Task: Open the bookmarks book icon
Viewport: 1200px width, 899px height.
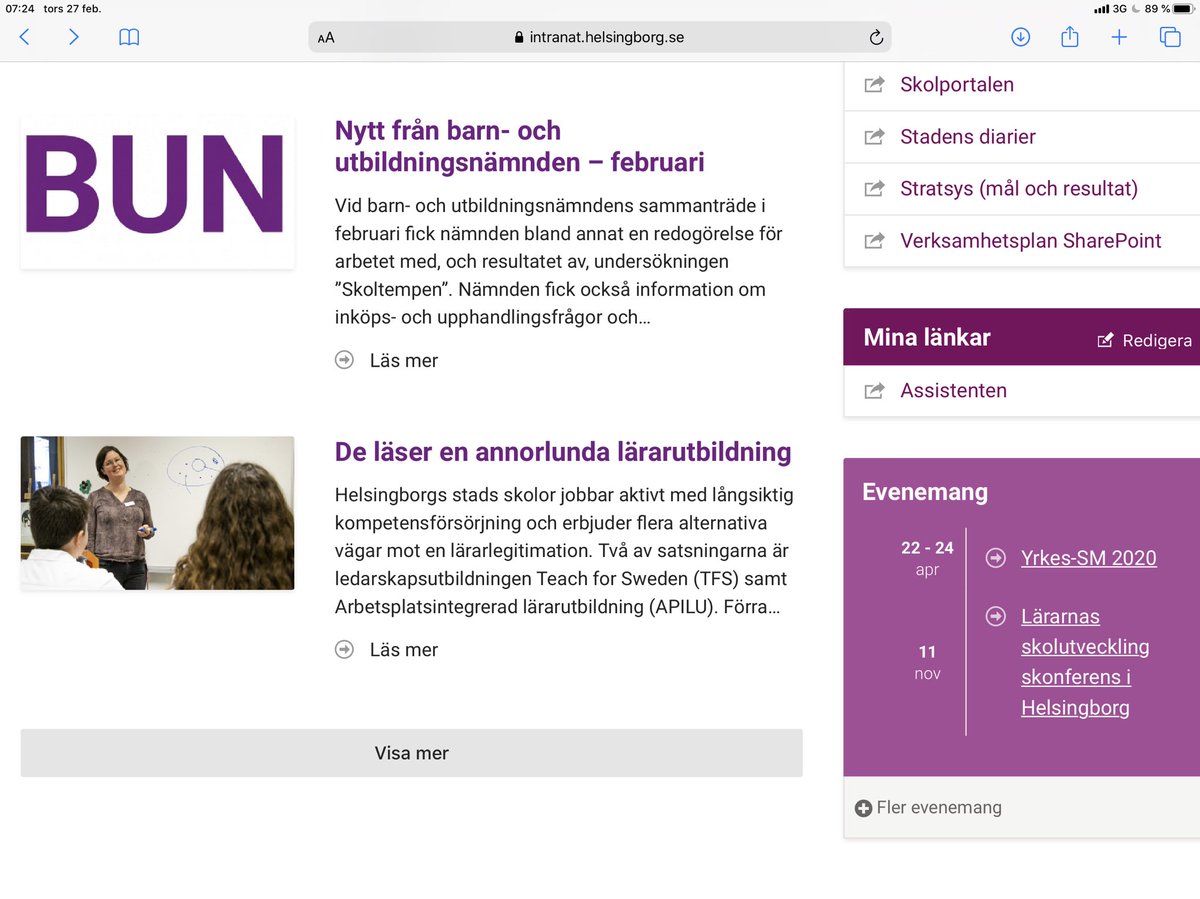Action: [129, 37]
